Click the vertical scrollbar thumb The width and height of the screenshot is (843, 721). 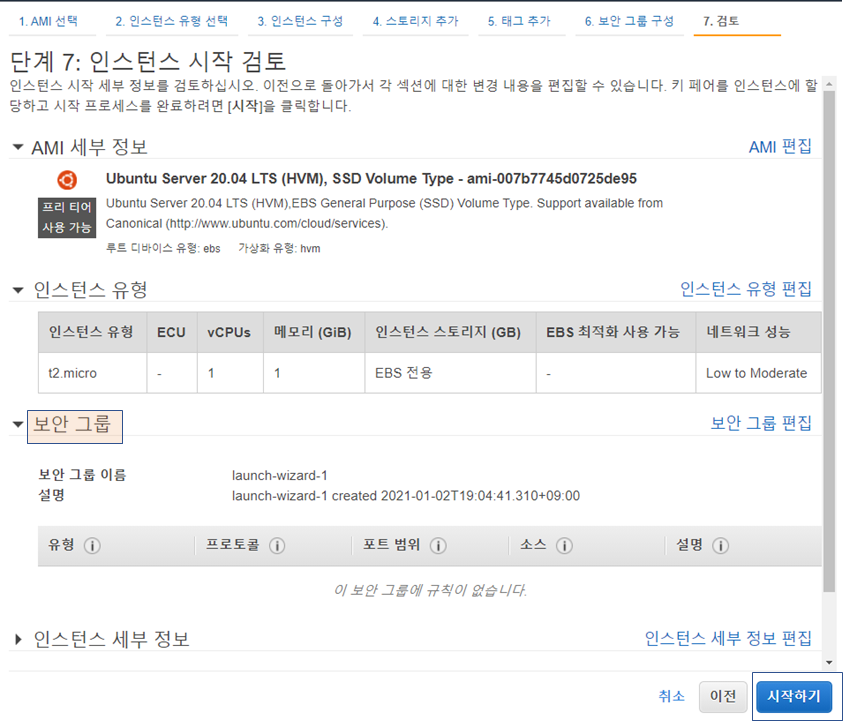coord(829,341)
